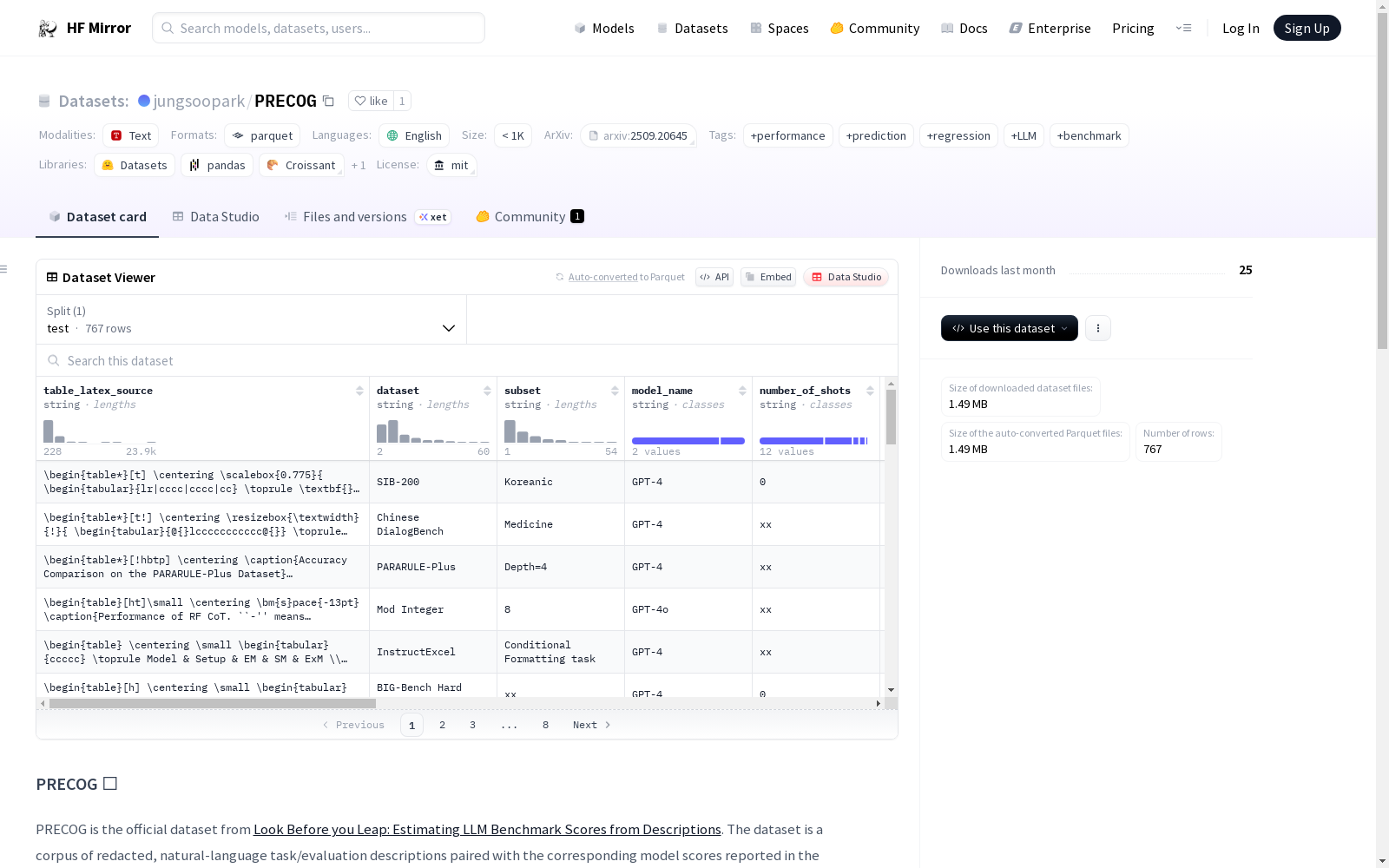The width and height of the screenshot is (1389, 868).
Task: Open the Look Before you Leap paper link
Action: 487,830
